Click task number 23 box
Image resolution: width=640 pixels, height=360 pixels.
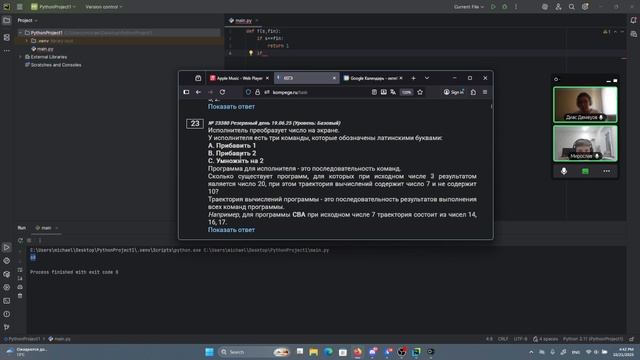[x=195, y=124]
